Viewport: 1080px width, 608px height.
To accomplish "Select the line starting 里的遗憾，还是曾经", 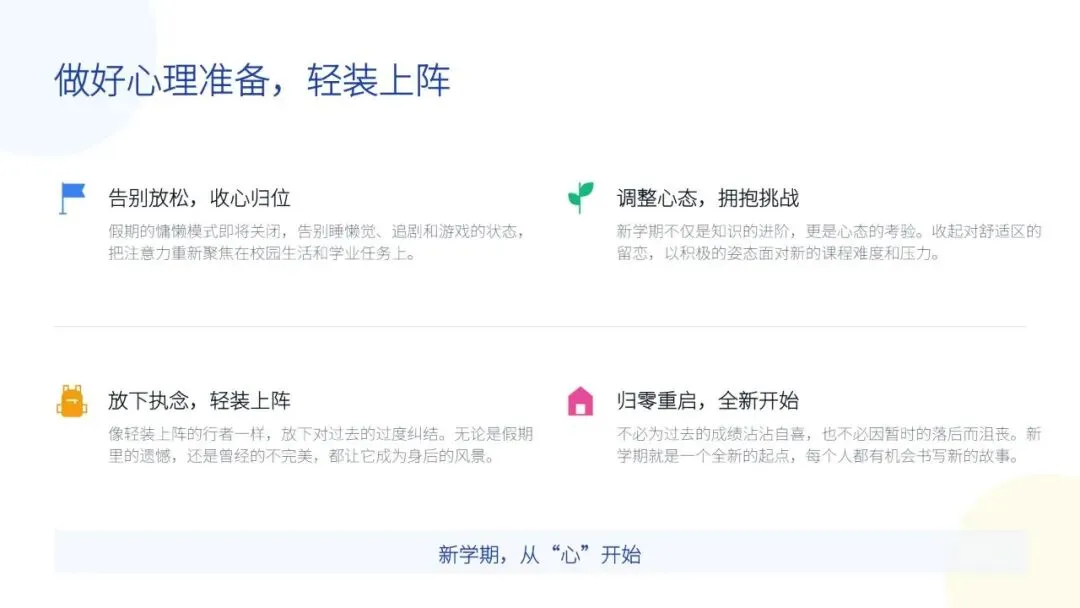I will click(x=302, y=456).
